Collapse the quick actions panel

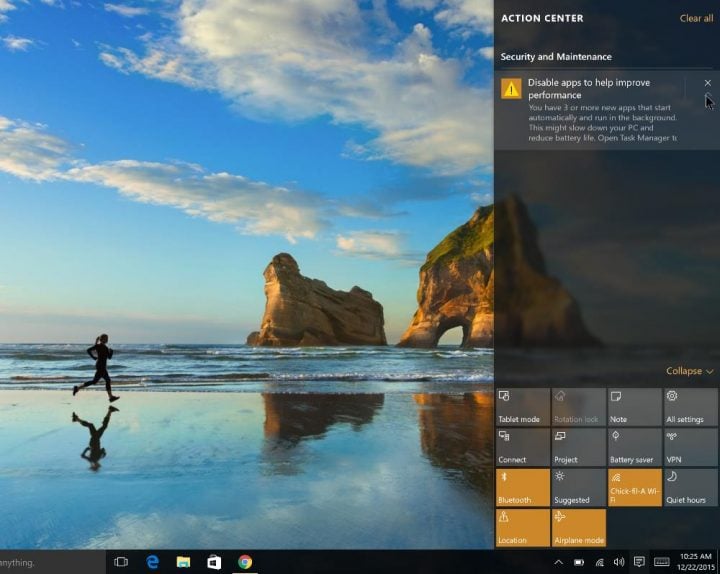(689, 371)
